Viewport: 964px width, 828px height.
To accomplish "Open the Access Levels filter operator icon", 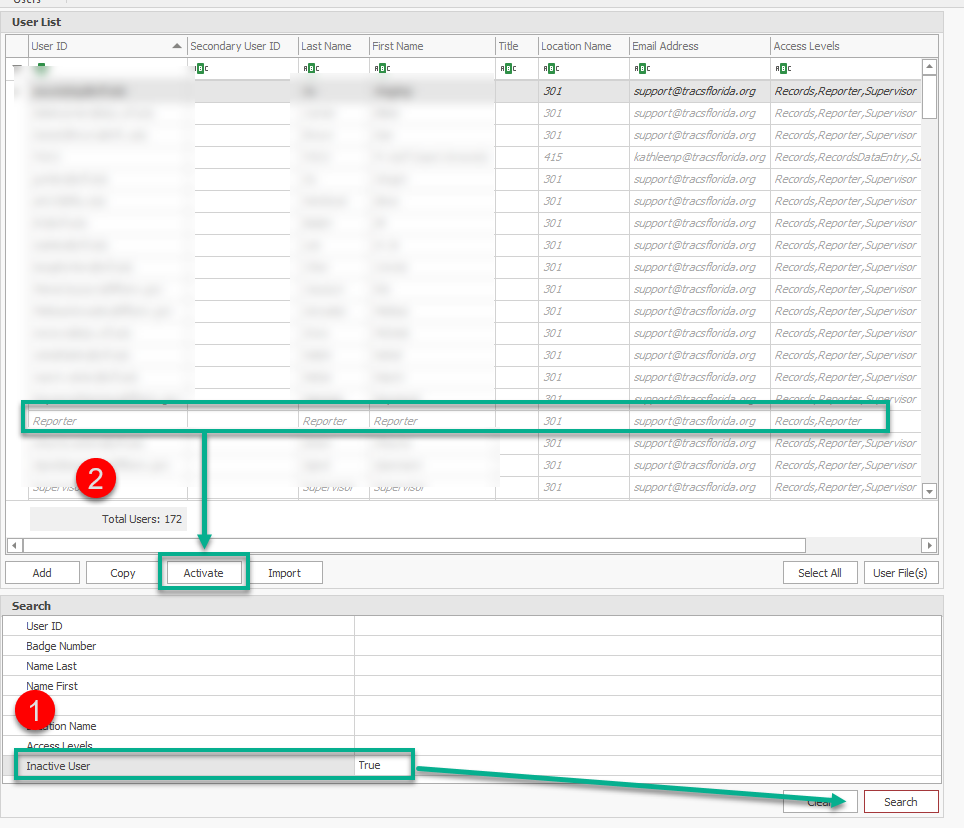I will point(784,69).
